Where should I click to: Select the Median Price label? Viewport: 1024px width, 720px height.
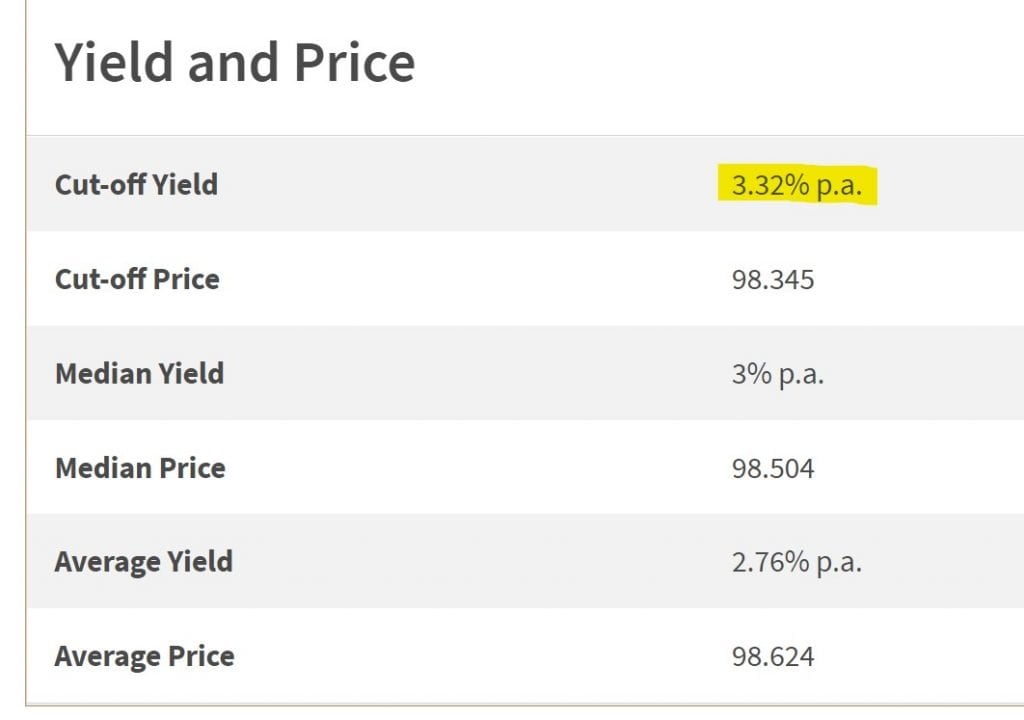point(140,468)
